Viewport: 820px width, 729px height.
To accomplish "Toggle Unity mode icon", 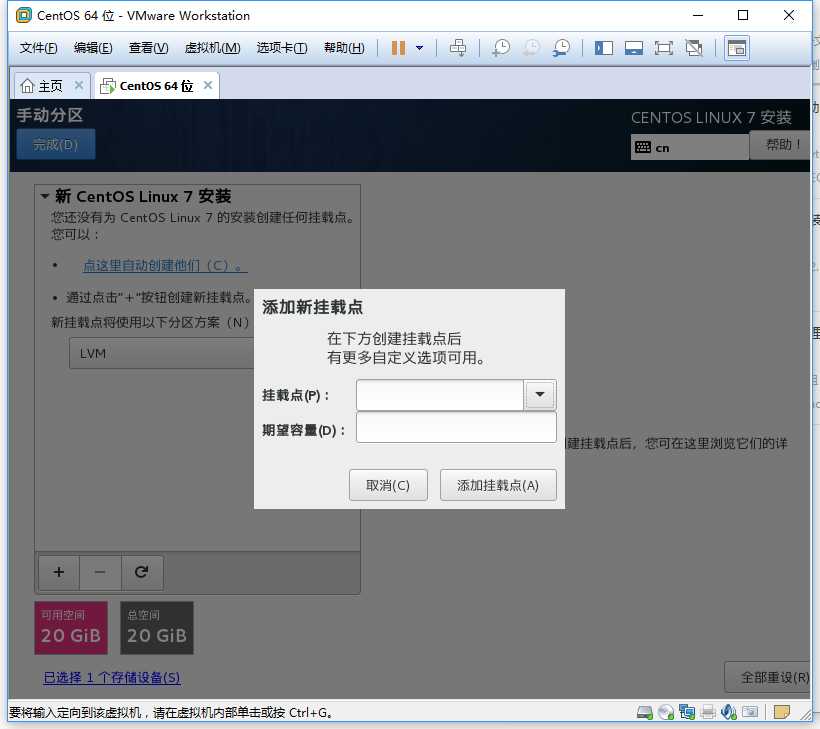I will 694,49.
